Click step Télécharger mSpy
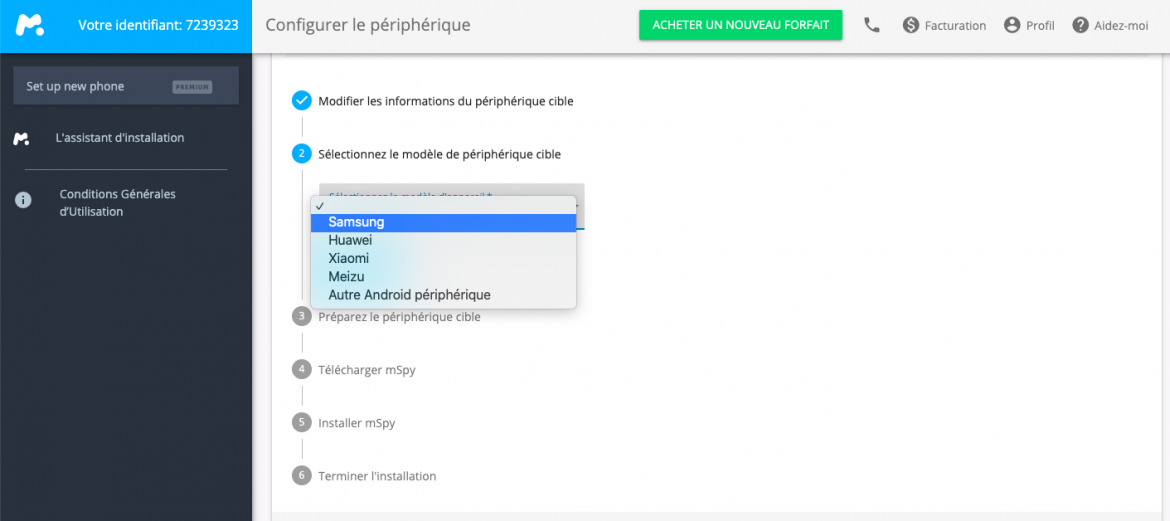The height and width of the screenshot is (521, 1170). [366, 369]
